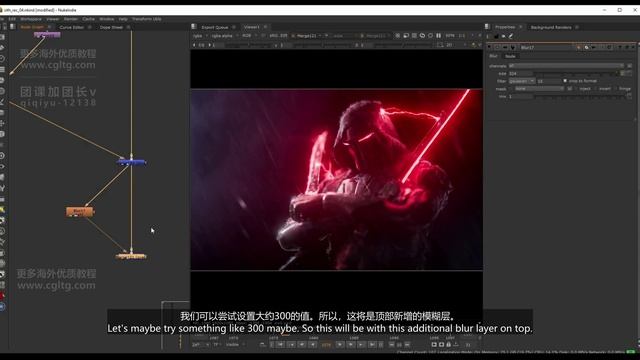Collapse the Blur17 properties panel arrow
640x360 pixels.
point(489,47)
